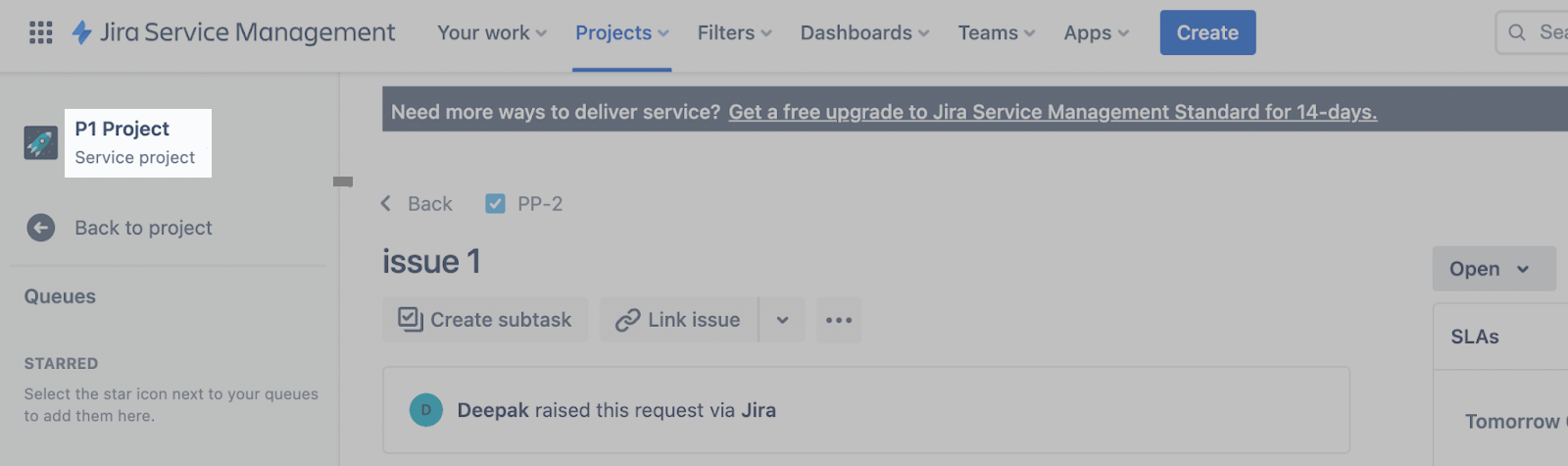Click the Jira Service Management logo

(234, 33)
